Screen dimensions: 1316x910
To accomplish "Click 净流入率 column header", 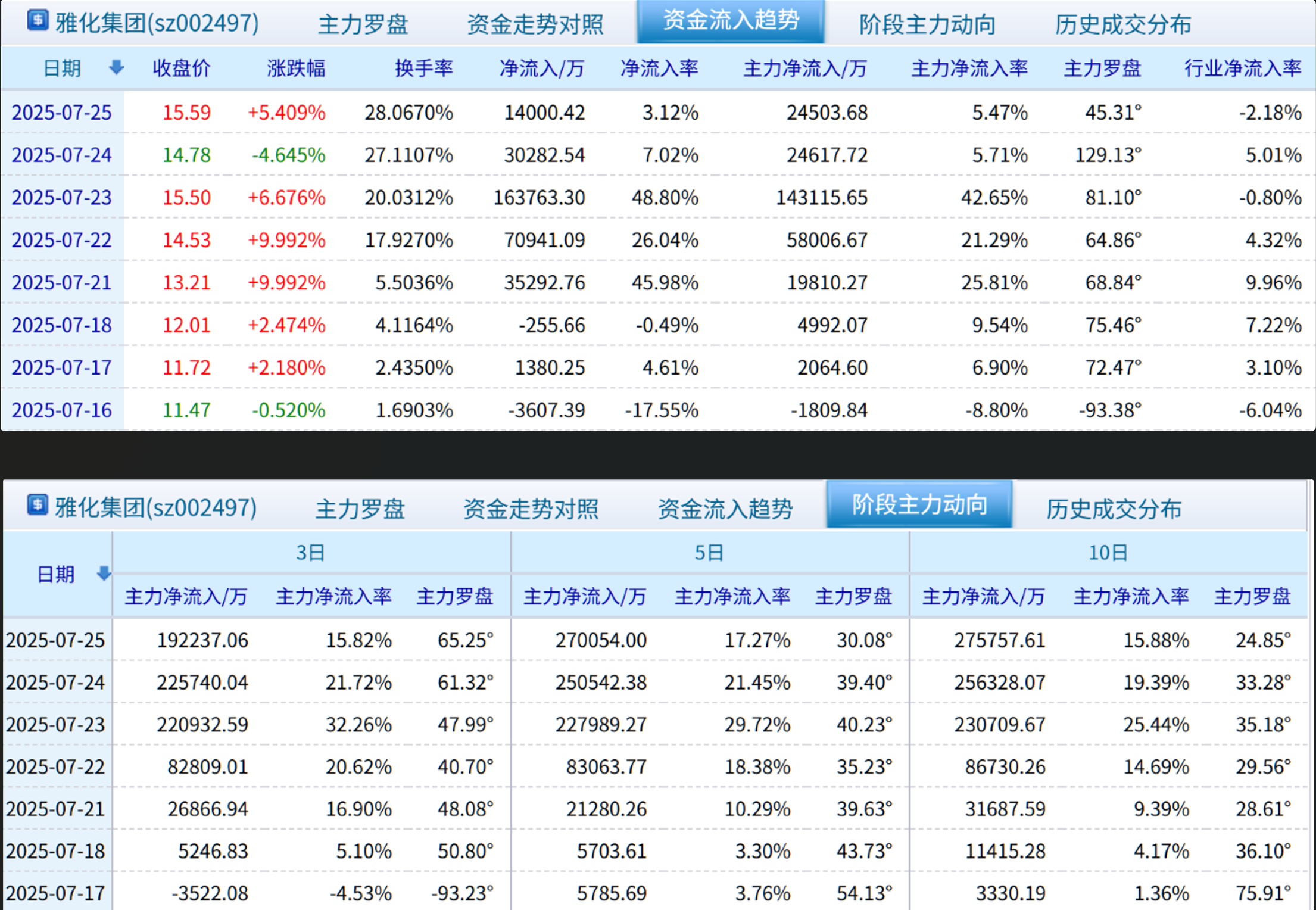I will (659, 68).
